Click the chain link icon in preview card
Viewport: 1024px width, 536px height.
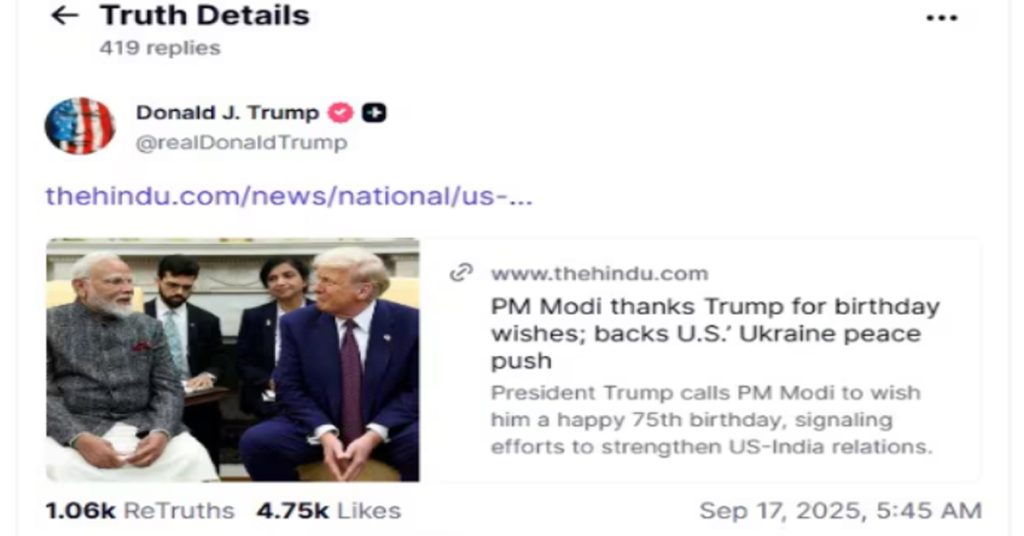[x=462, y=272]
